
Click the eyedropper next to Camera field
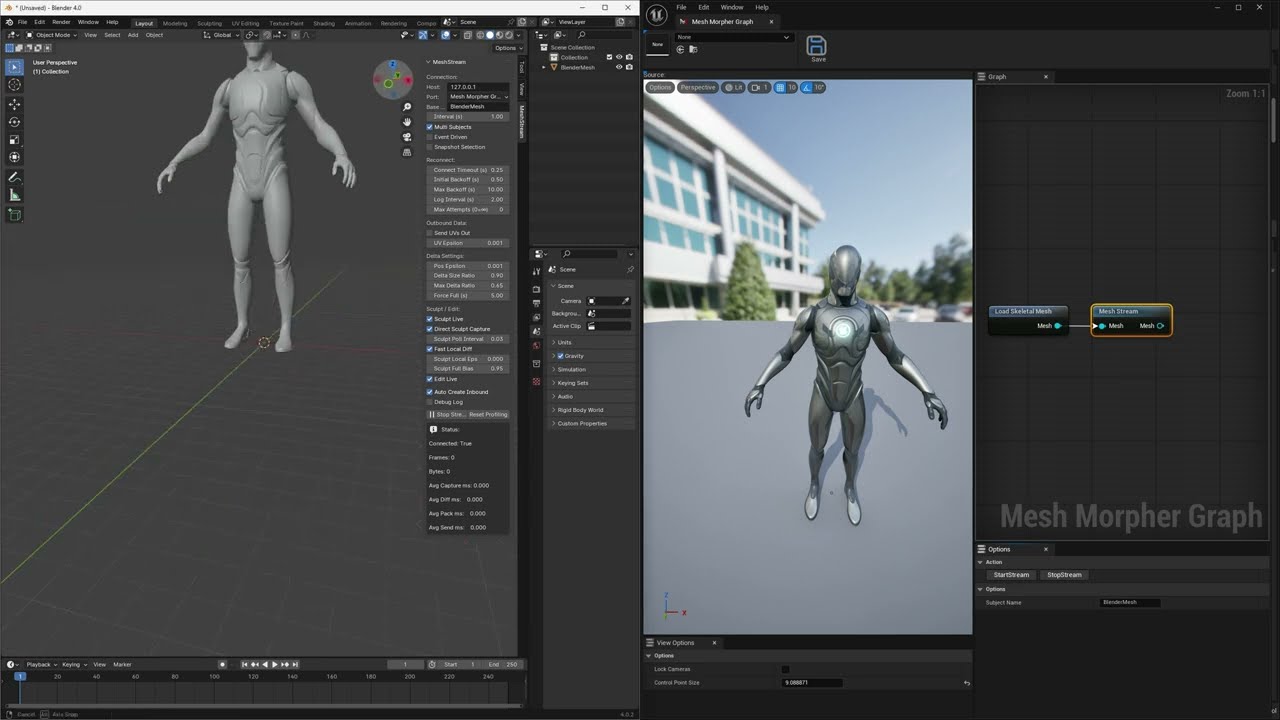point(626,301)
